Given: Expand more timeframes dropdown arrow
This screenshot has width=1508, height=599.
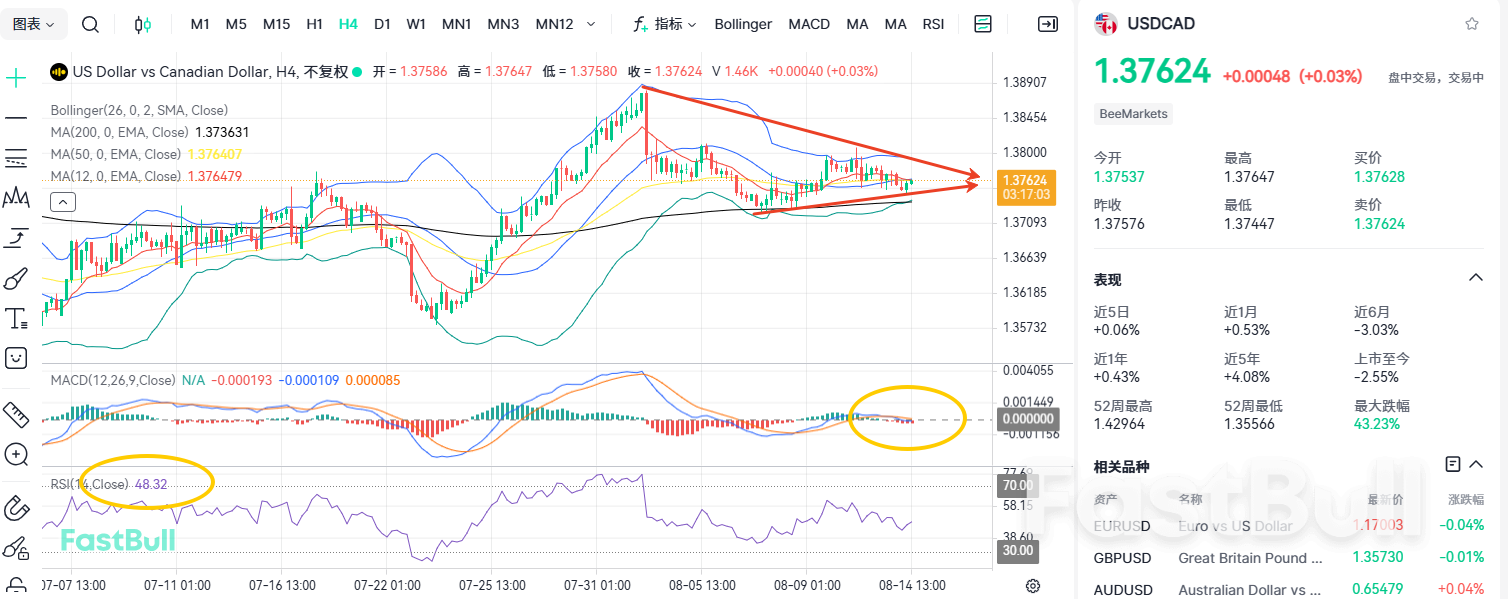Looking at the screenshot, I should pos(591,24).
